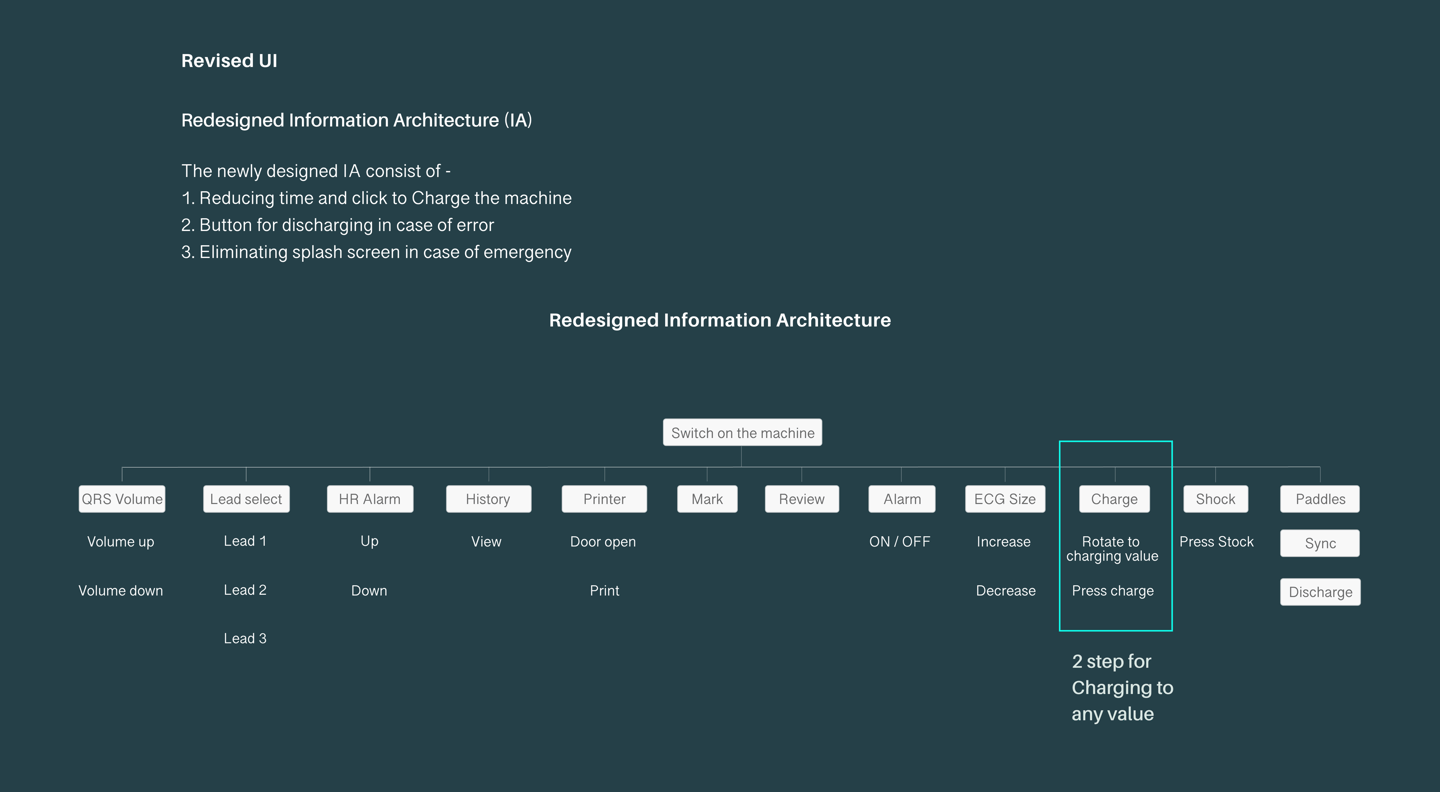
Task: Select the Door open label under Printer
Action: [x=603, y=542]
